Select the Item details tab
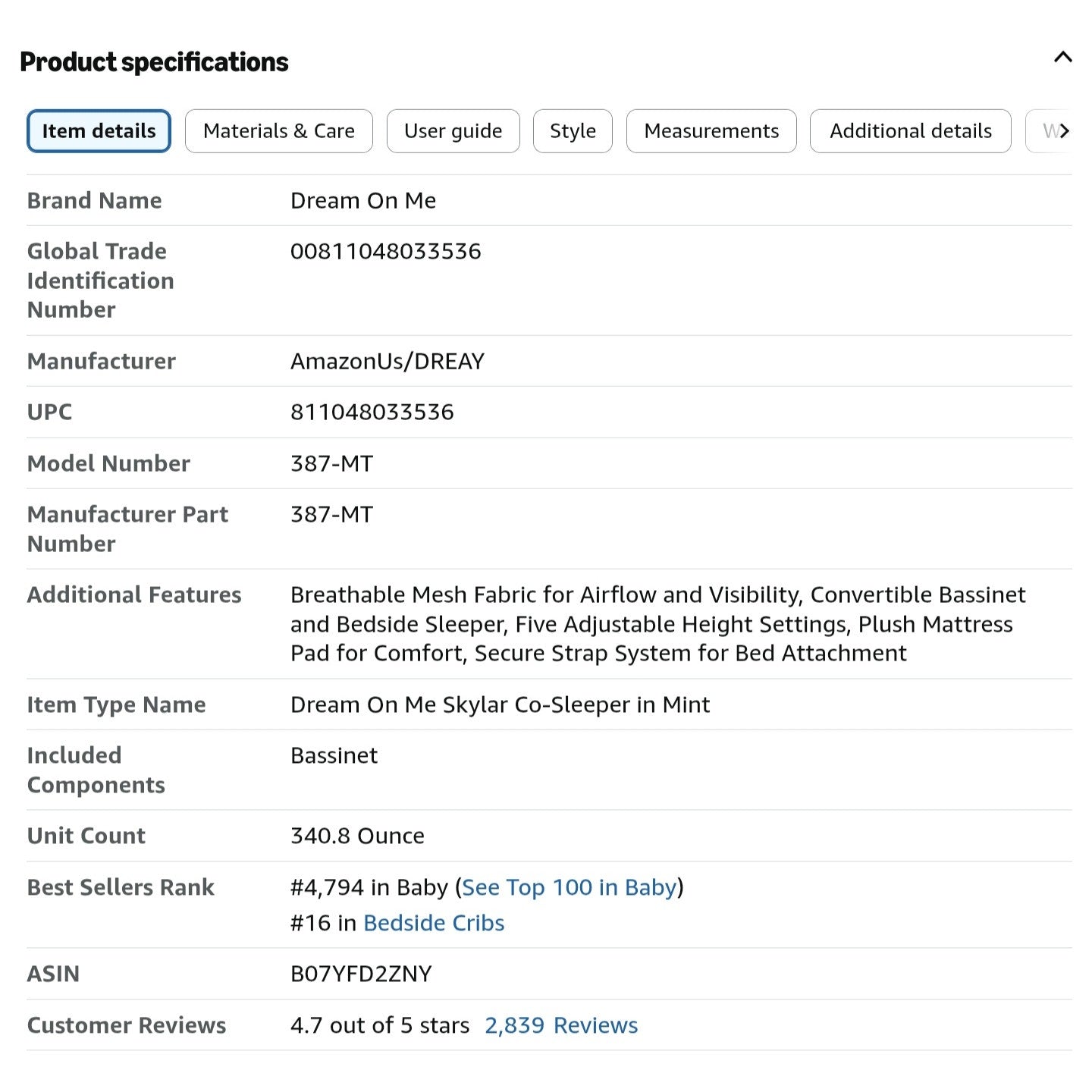This screenshot has height=1092, width=1092. tap(99, 131)
